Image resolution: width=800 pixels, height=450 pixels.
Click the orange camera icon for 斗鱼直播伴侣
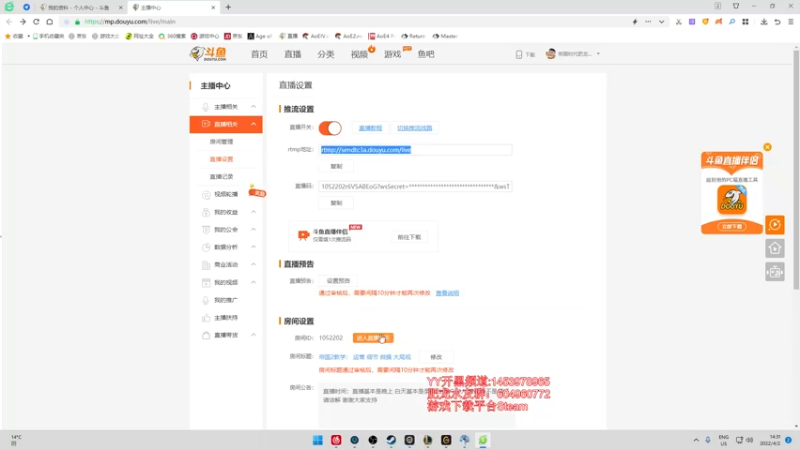point(303,235)
